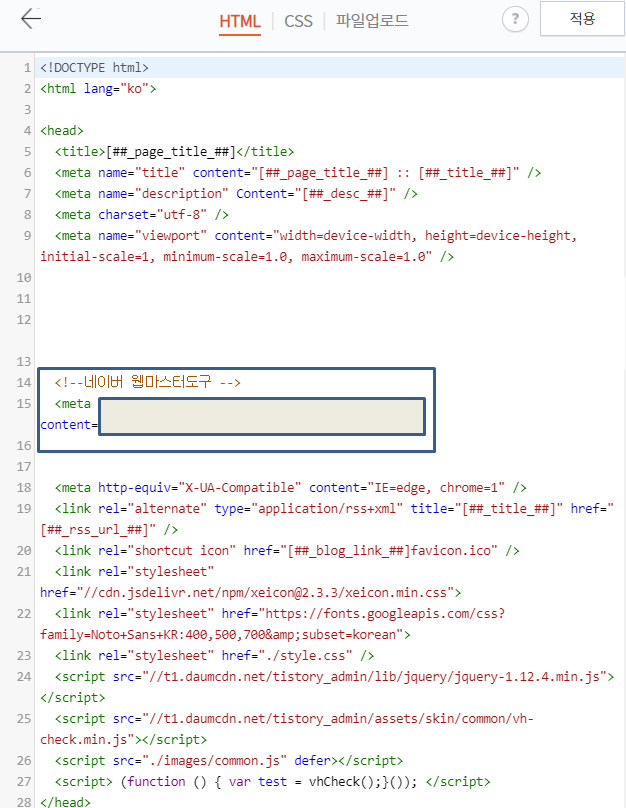Viewport: 626px width, 808px height.
Task: Click the jquery-1.12.4.min.js script line
Action: tap(334, 677)
